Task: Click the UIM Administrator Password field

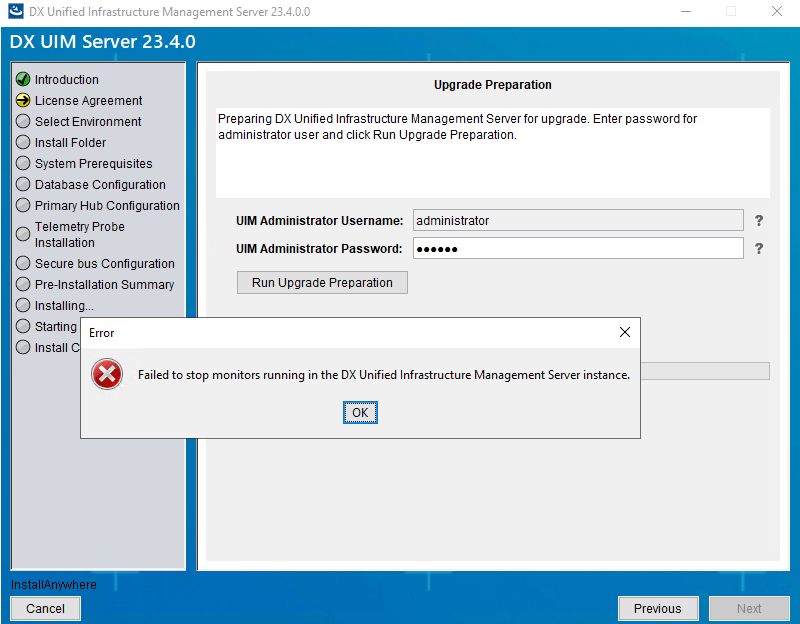Action: [578, 248]
